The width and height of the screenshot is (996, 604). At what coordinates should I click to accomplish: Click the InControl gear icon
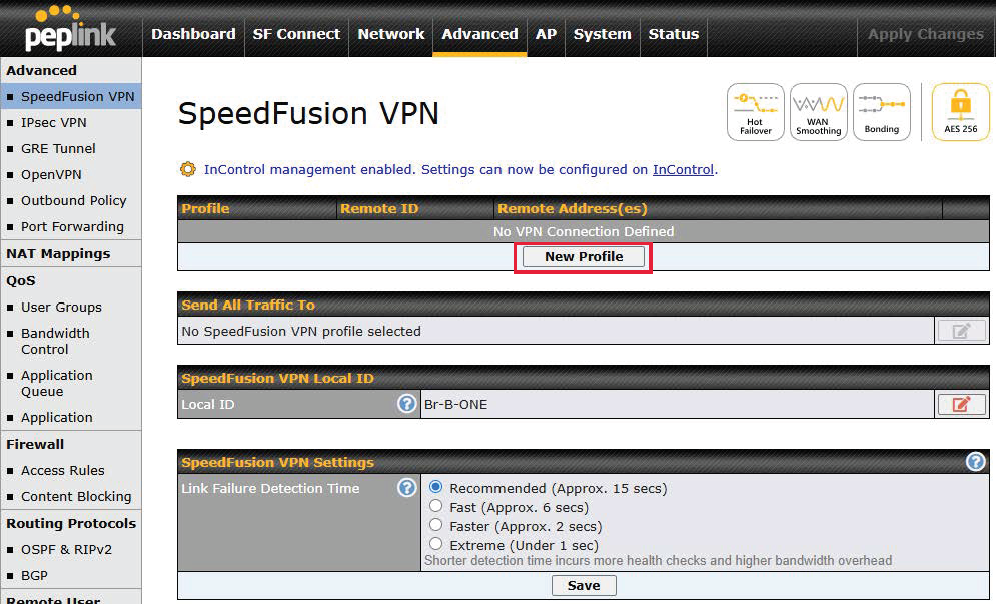[187, 169]
